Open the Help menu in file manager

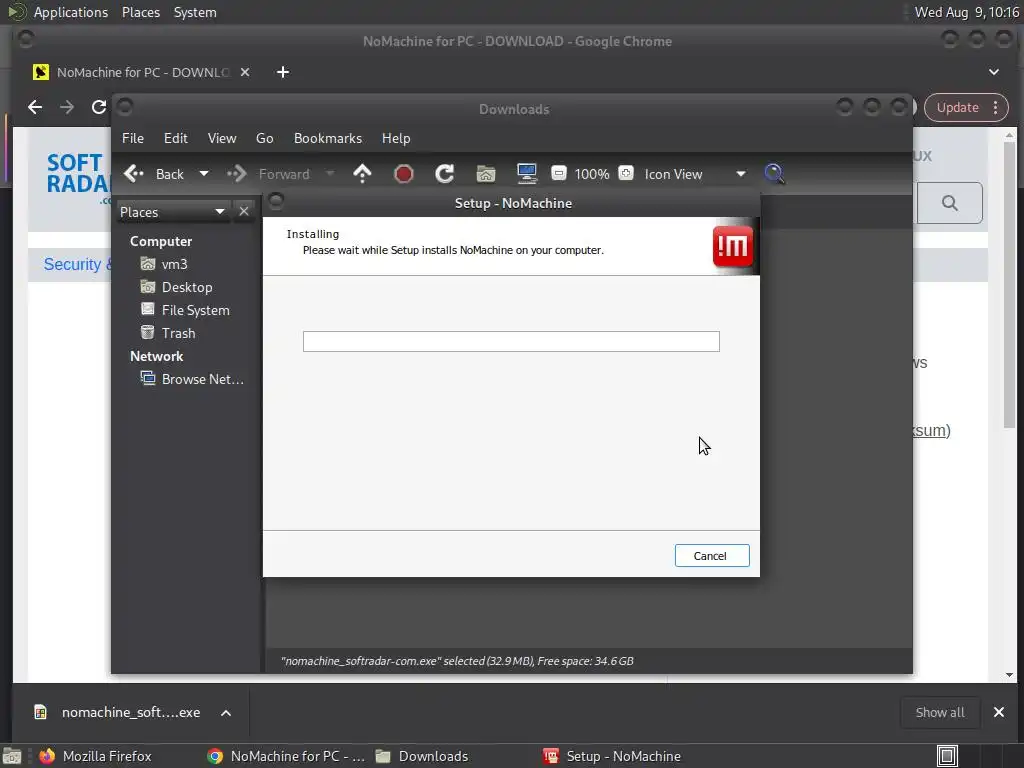pos(396,138)
